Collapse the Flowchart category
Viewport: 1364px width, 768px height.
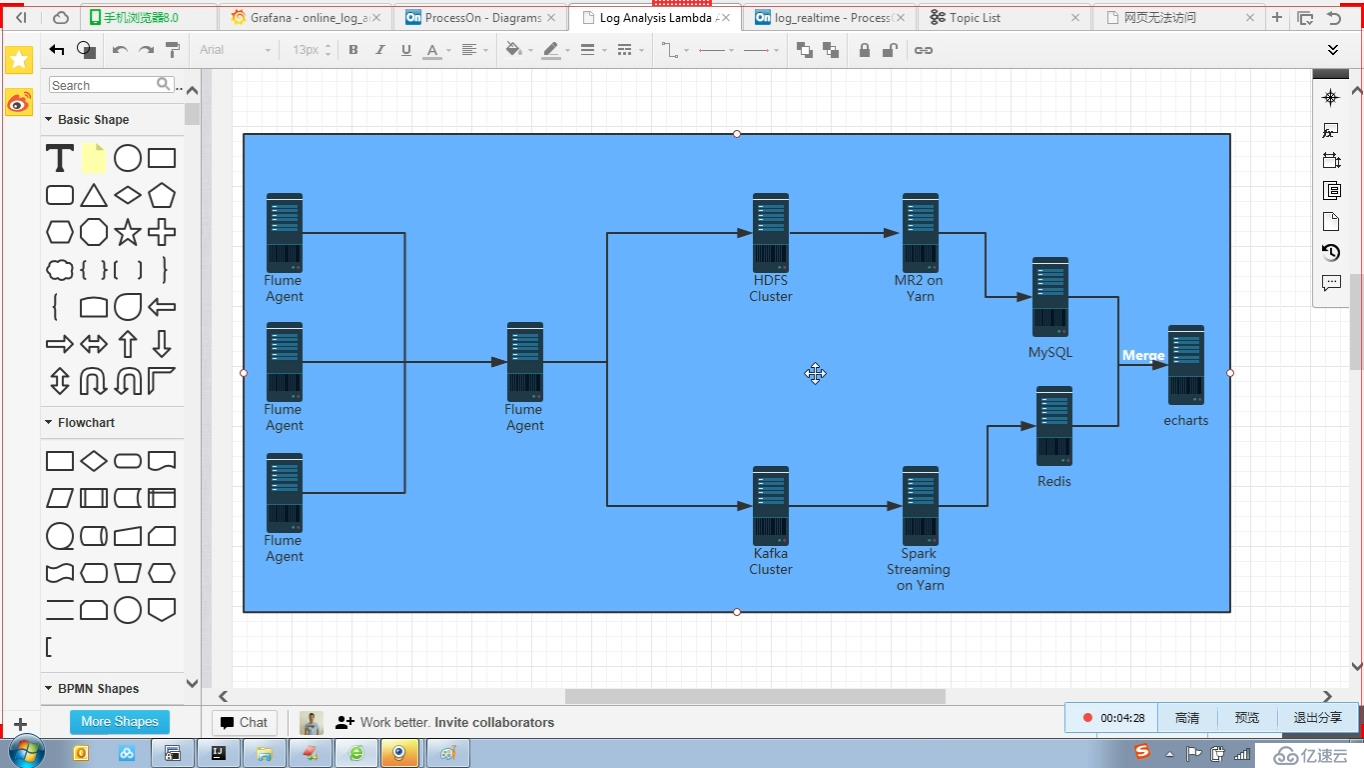(x=80, y=422)
